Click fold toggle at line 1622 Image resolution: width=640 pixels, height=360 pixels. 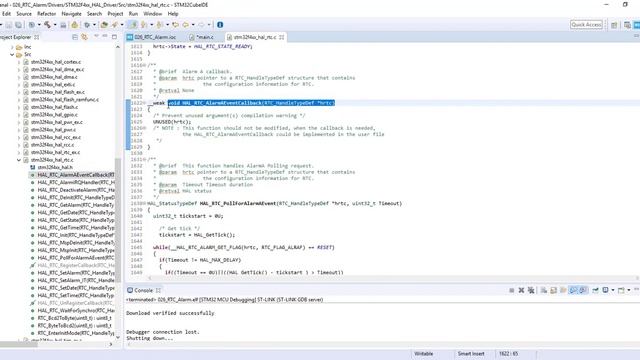pyautogui.click(x=144, y=103)
